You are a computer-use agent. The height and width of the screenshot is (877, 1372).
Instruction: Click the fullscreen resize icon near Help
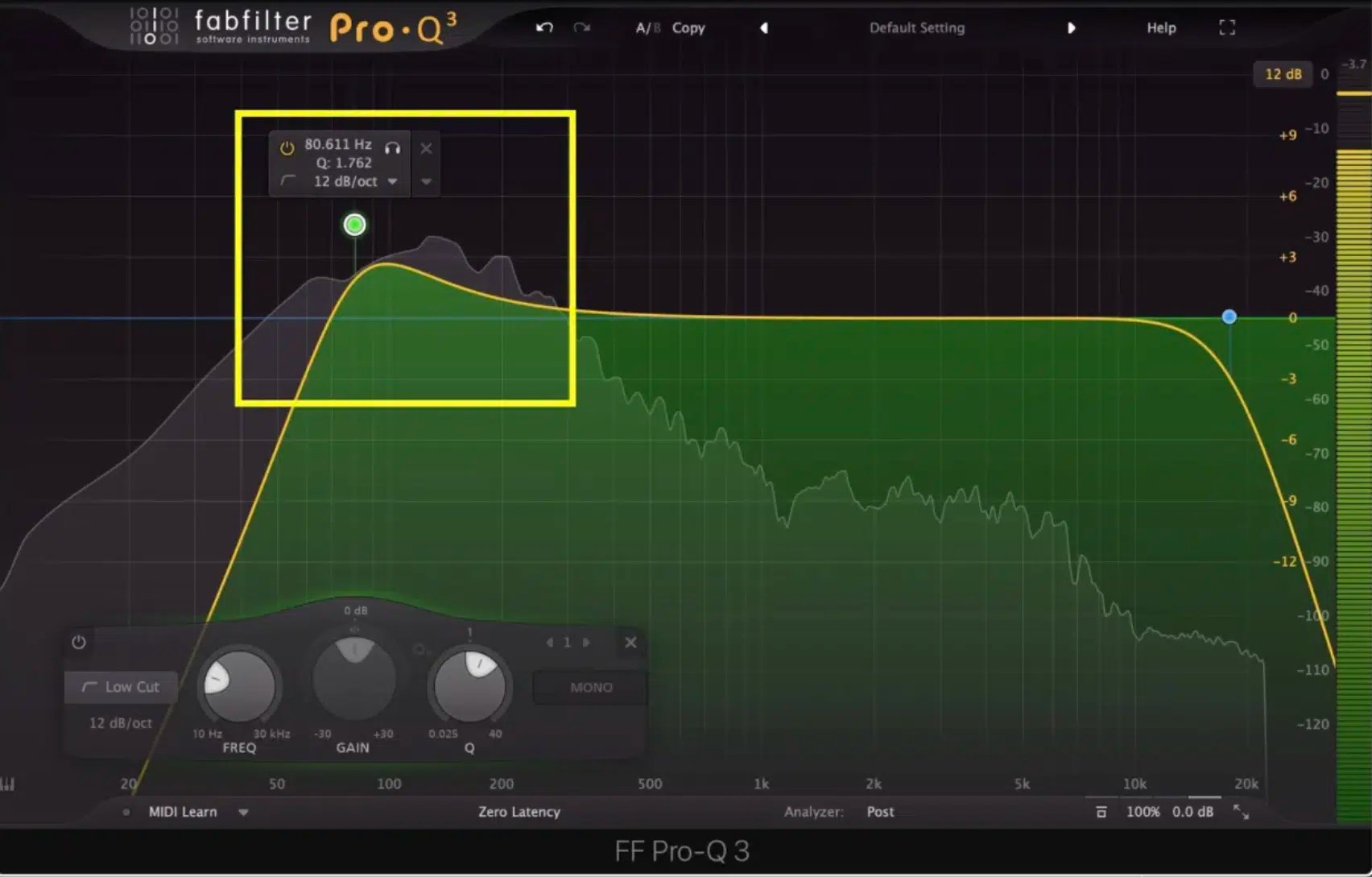click(x=1227, y=27)
